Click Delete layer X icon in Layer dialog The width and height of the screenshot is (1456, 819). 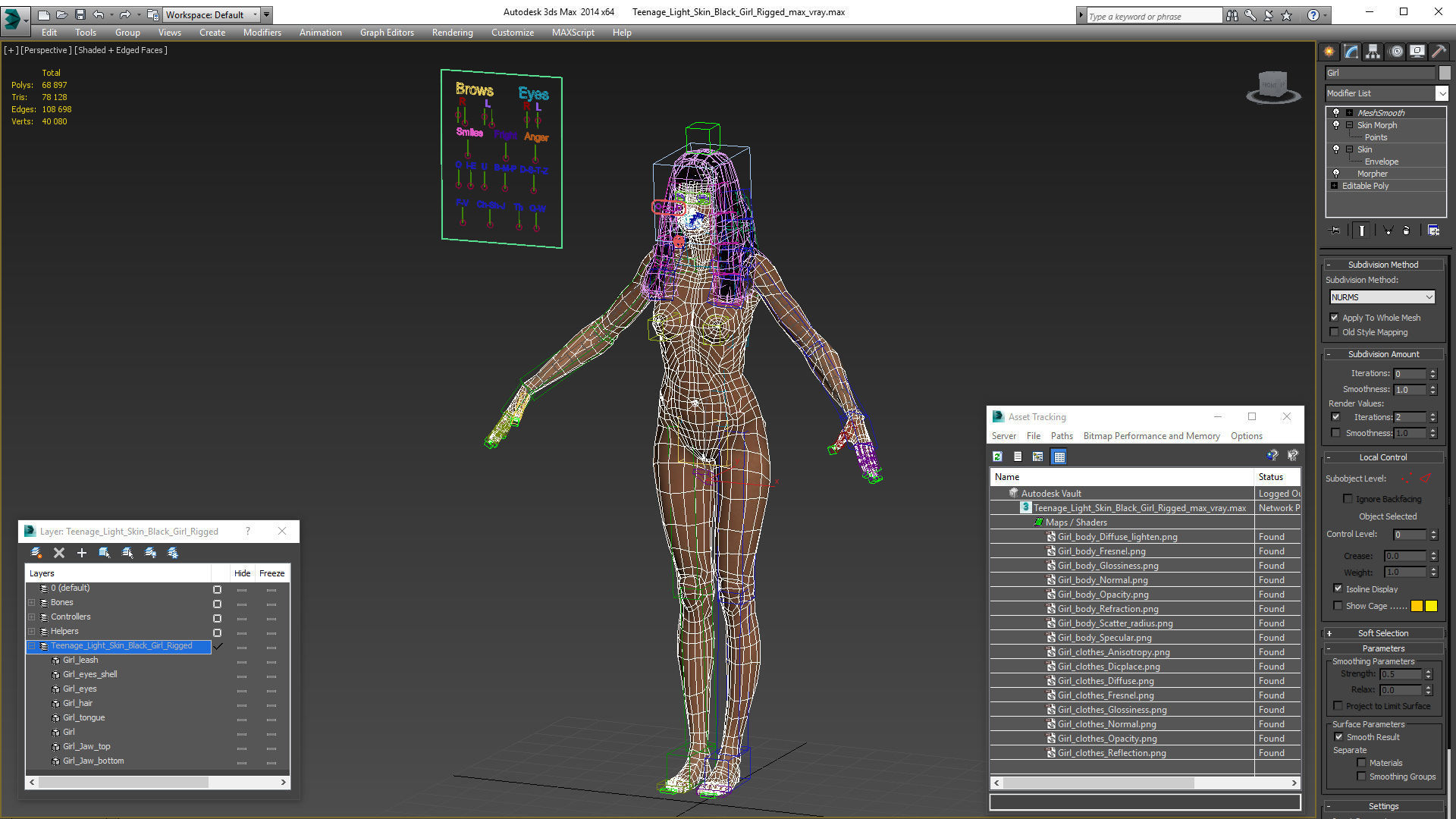click(x=59, y=553)
